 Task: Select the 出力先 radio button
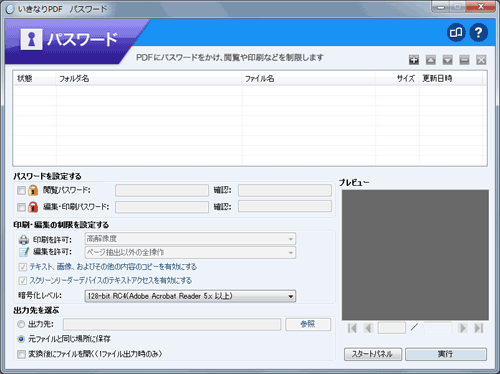(21, 324)
